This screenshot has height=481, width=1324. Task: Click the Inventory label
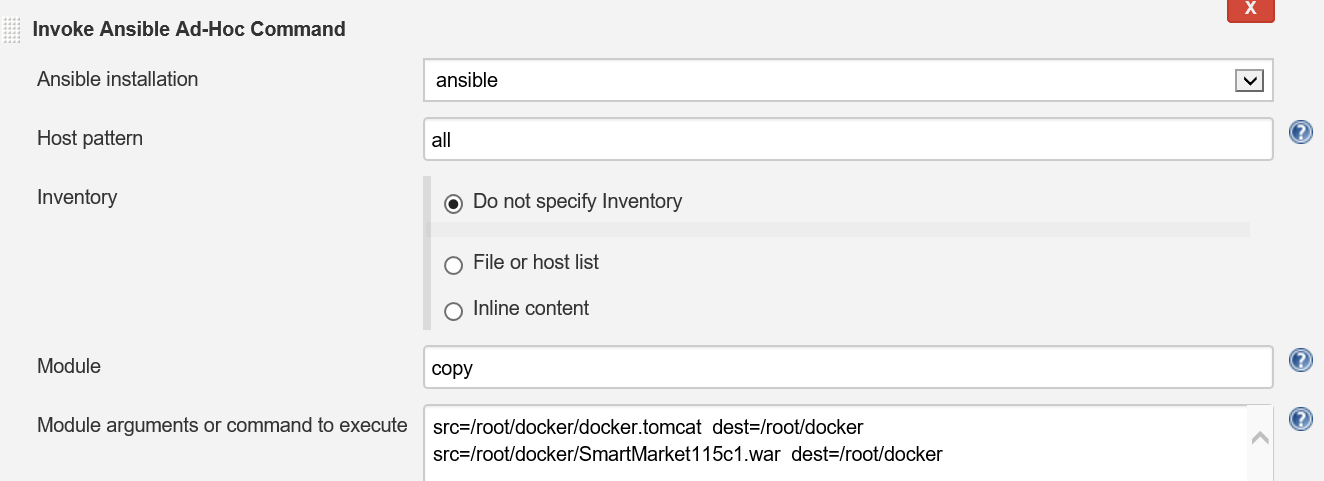77,197
